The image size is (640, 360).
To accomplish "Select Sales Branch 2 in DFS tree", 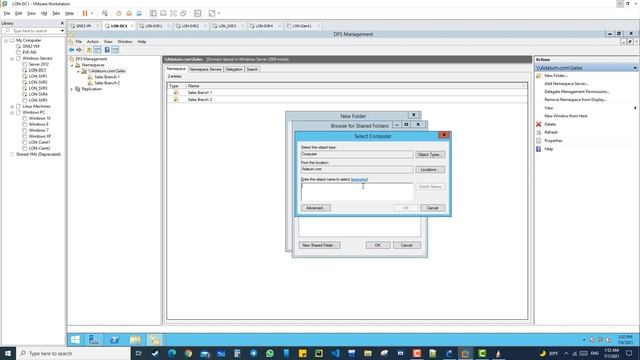I will [x=107, y=83].
